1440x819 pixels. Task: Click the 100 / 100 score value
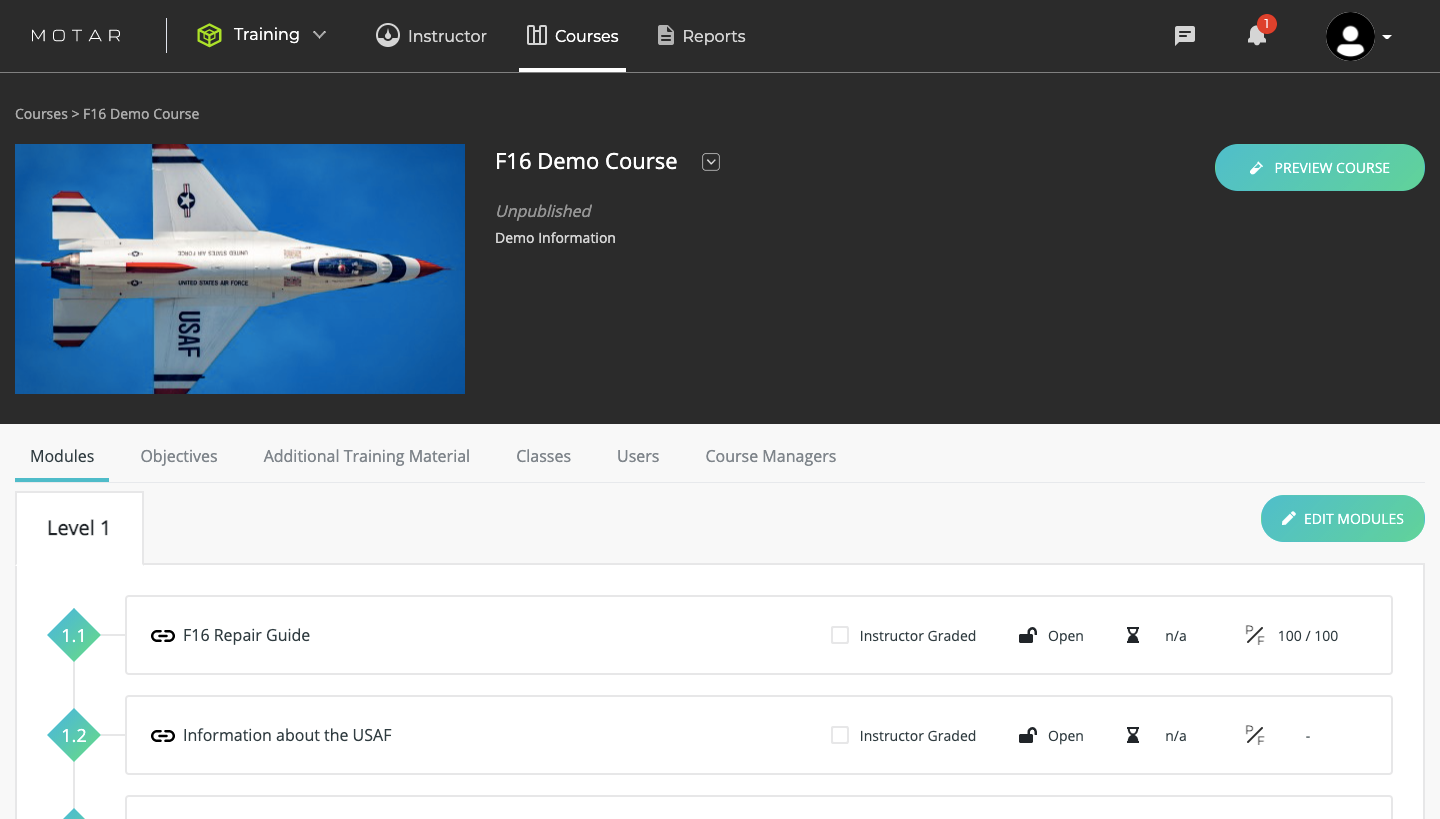(1308, 636)
